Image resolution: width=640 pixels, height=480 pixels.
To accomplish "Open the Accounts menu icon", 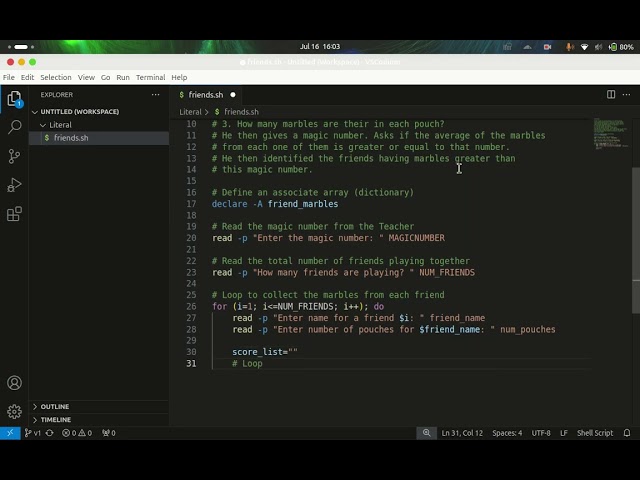I will click(x=14, y=383).
